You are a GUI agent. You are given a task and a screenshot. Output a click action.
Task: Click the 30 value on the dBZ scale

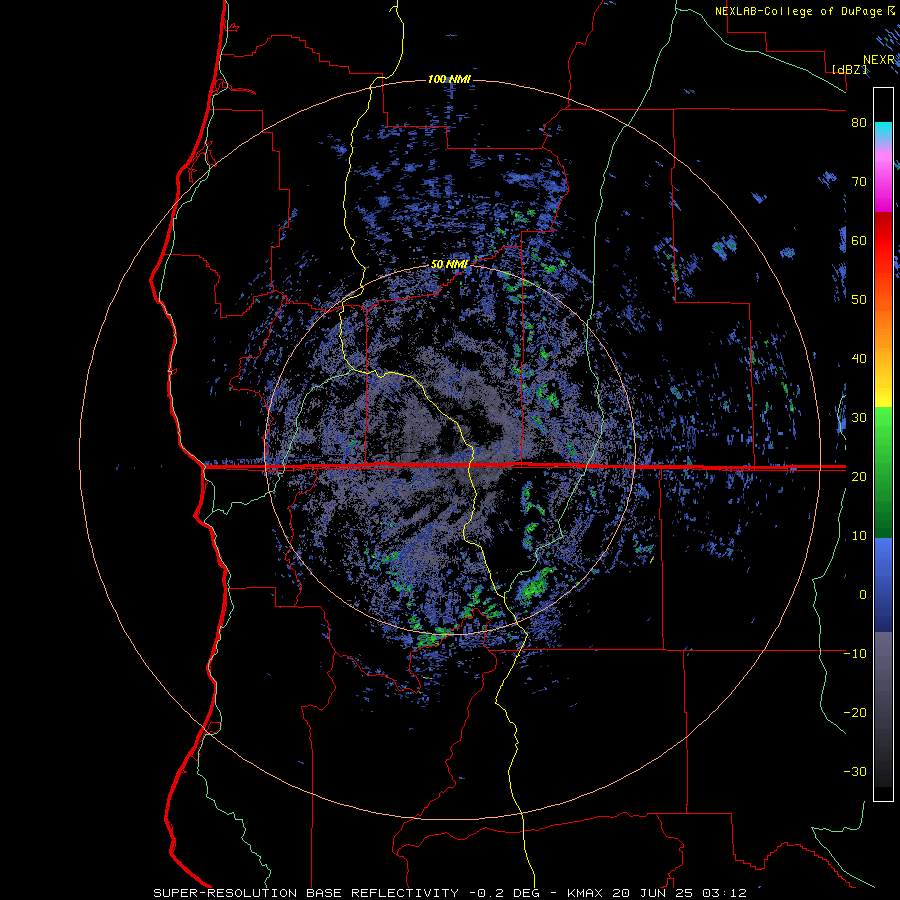coord(859,418)
